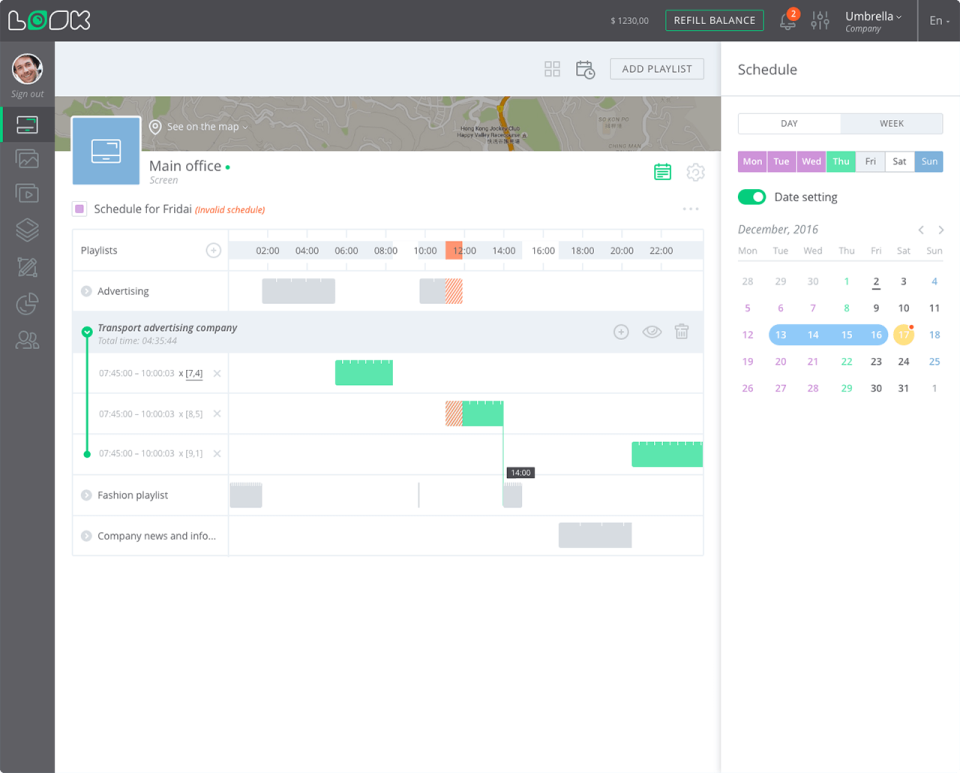Viewport: 960px width, 773px height.
Task: Open the sliders settings icon in header
Action: click(820, 20)
